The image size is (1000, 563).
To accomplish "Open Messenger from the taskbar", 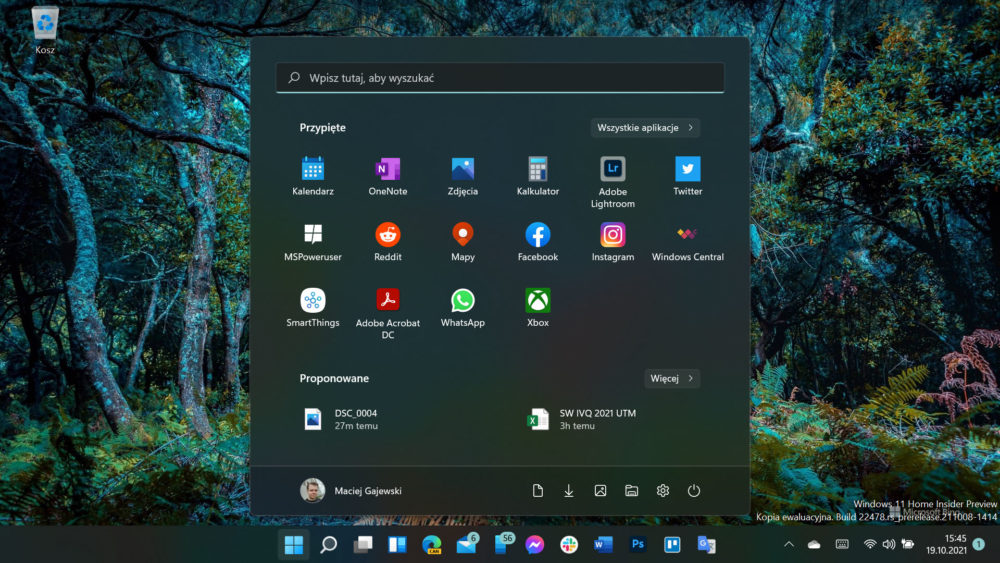I will coord(534,545).
